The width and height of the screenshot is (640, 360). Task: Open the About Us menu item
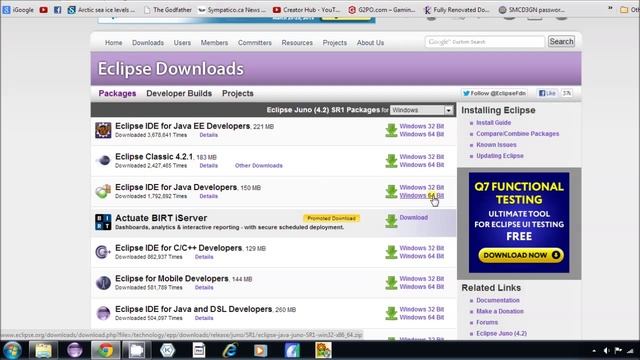(370, 42)
